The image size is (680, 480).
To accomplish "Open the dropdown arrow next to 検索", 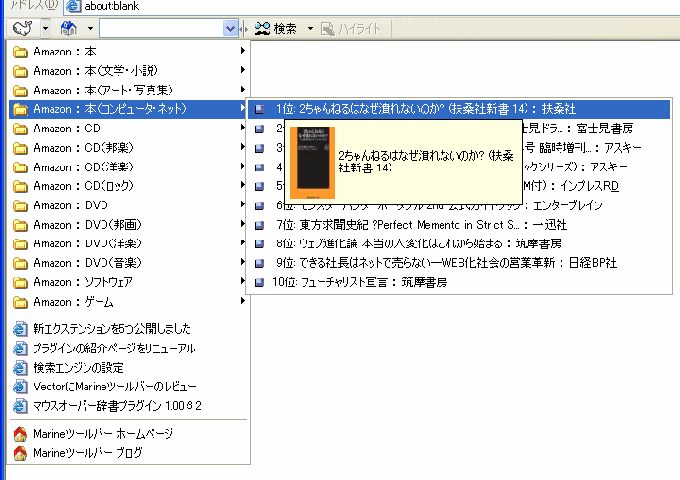I will coord(310,29).
